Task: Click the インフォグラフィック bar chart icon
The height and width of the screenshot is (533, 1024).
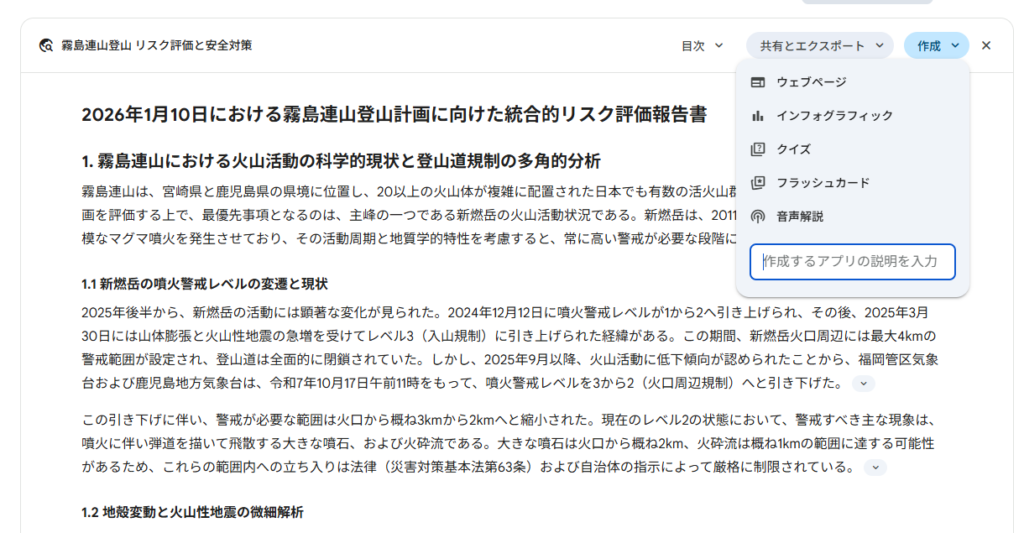Action: pos(758,116)
